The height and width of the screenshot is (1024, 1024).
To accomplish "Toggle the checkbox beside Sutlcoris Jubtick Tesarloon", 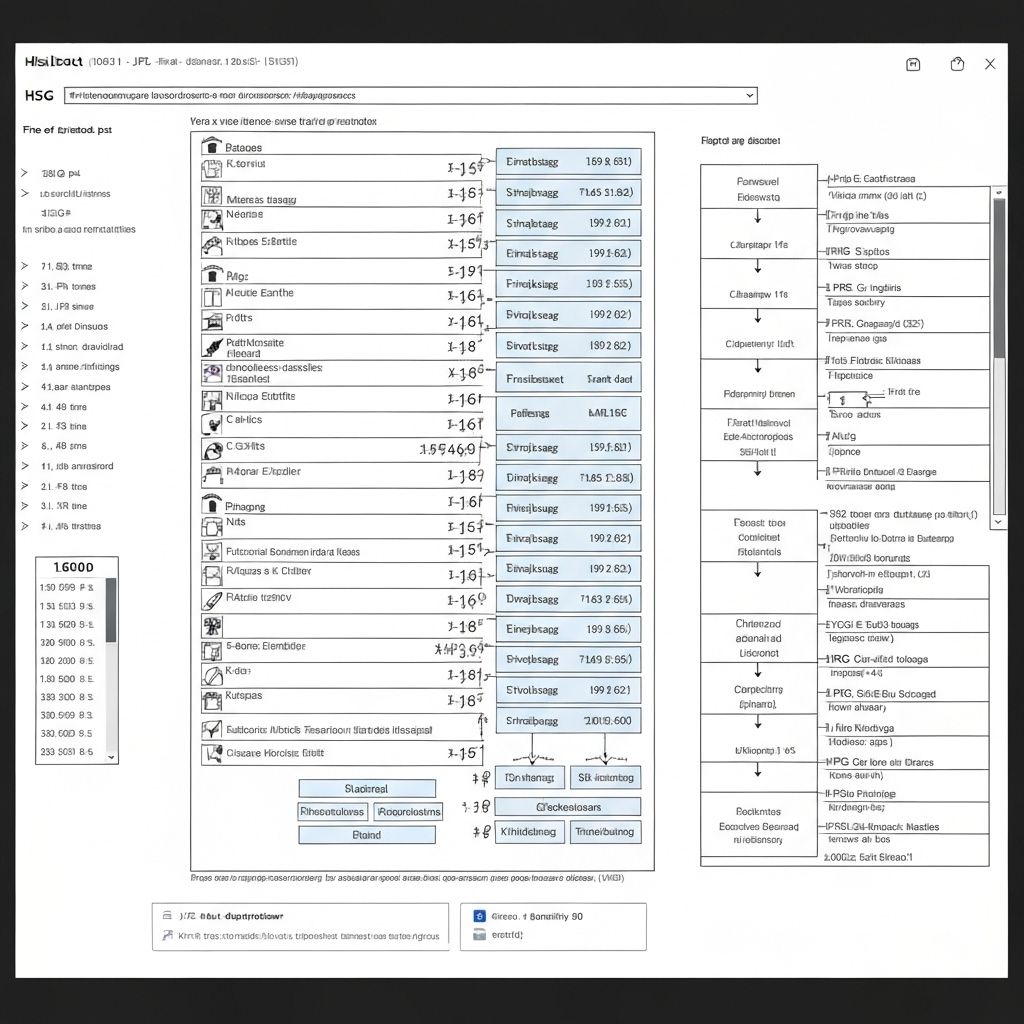I will point(211,729).
